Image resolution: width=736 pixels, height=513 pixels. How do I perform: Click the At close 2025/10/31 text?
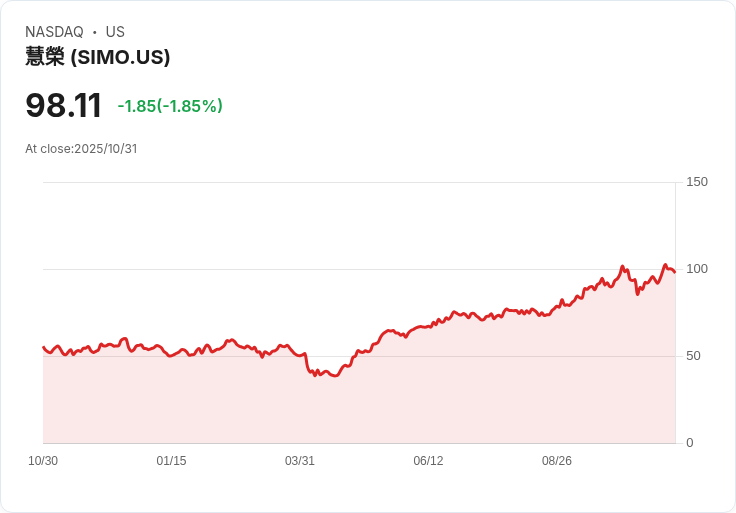point(81,149)
